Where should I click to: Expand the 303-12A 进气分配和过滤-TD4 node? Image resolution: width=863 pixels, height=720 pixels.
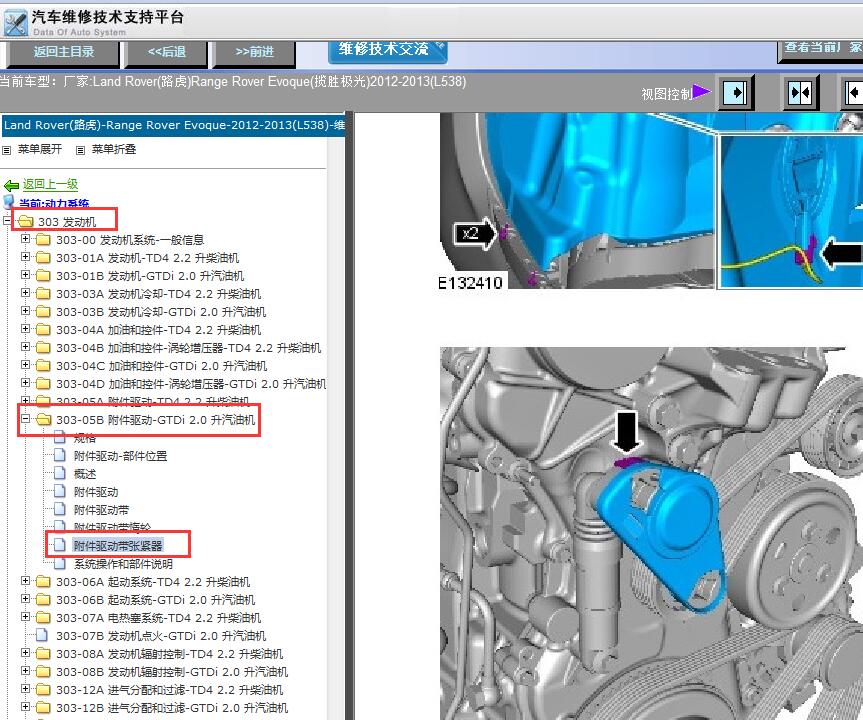[x=25, y=689]
